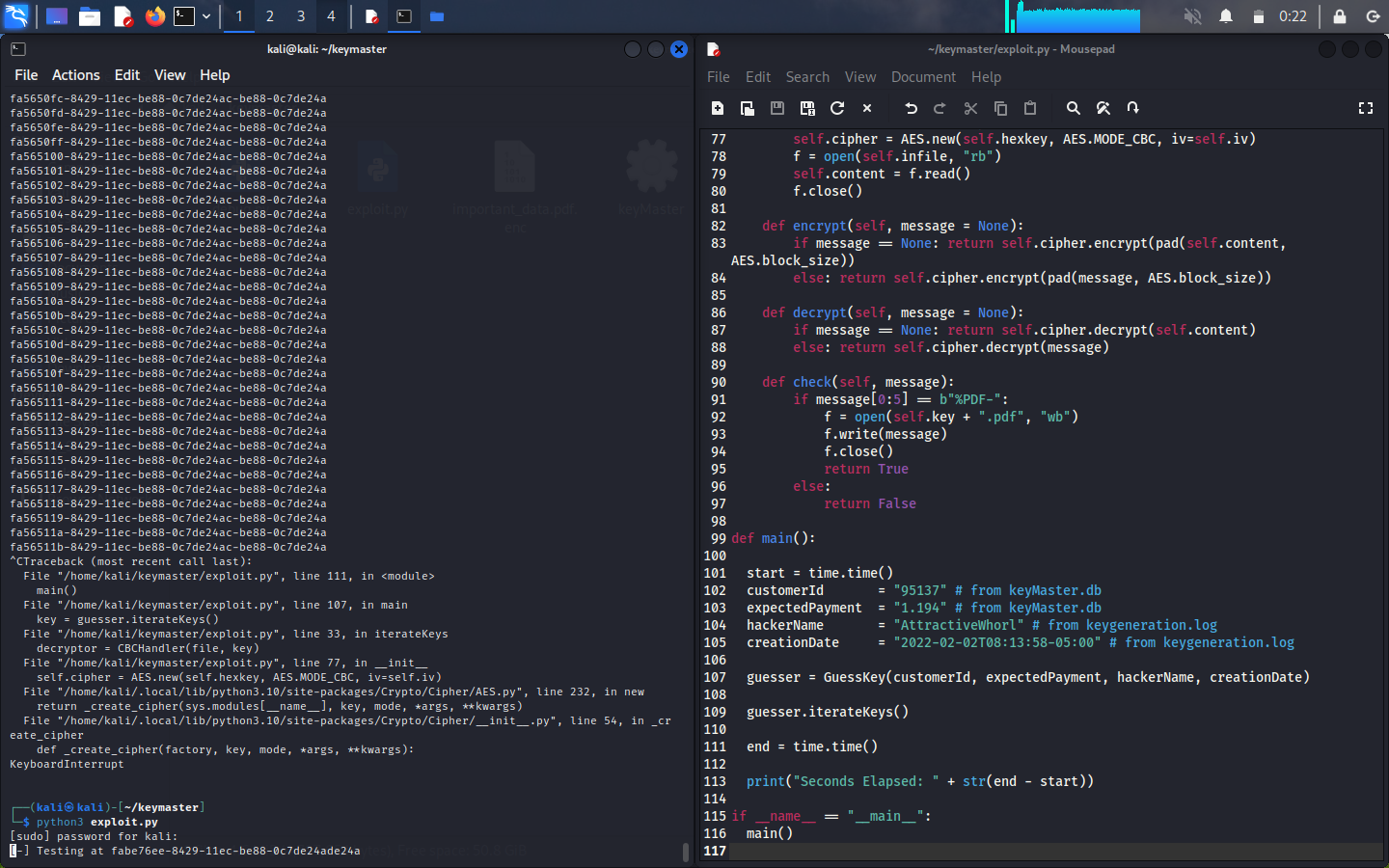Viewport: 1389px width, 868px height.
Task: Open the Mousepad View menu
Action: click(x=860, y=77)
